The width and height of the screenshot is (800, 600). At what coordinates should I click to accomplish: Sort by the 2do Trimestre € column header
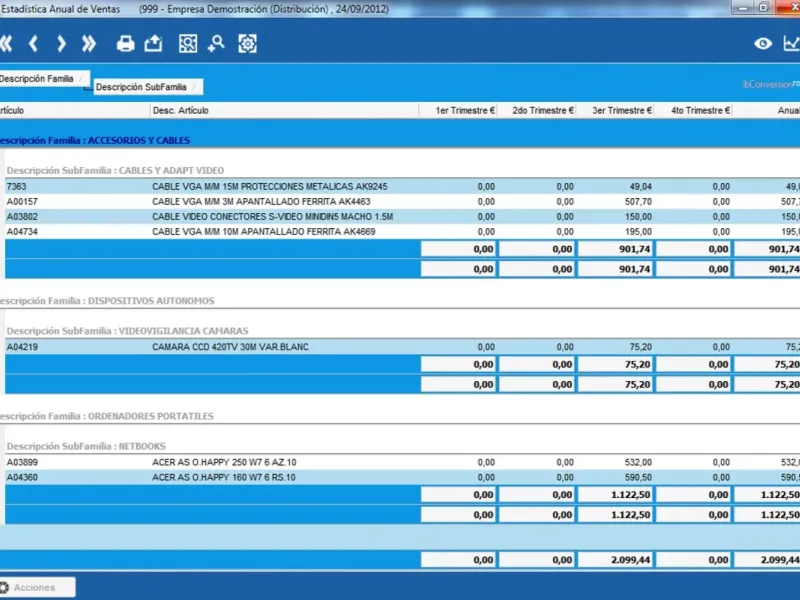click(537, 110)
